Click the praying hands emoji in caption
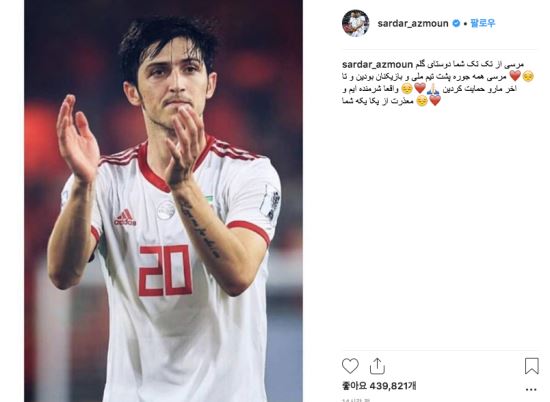This screenshot has height=402, width=550. (x=433, y=88)
